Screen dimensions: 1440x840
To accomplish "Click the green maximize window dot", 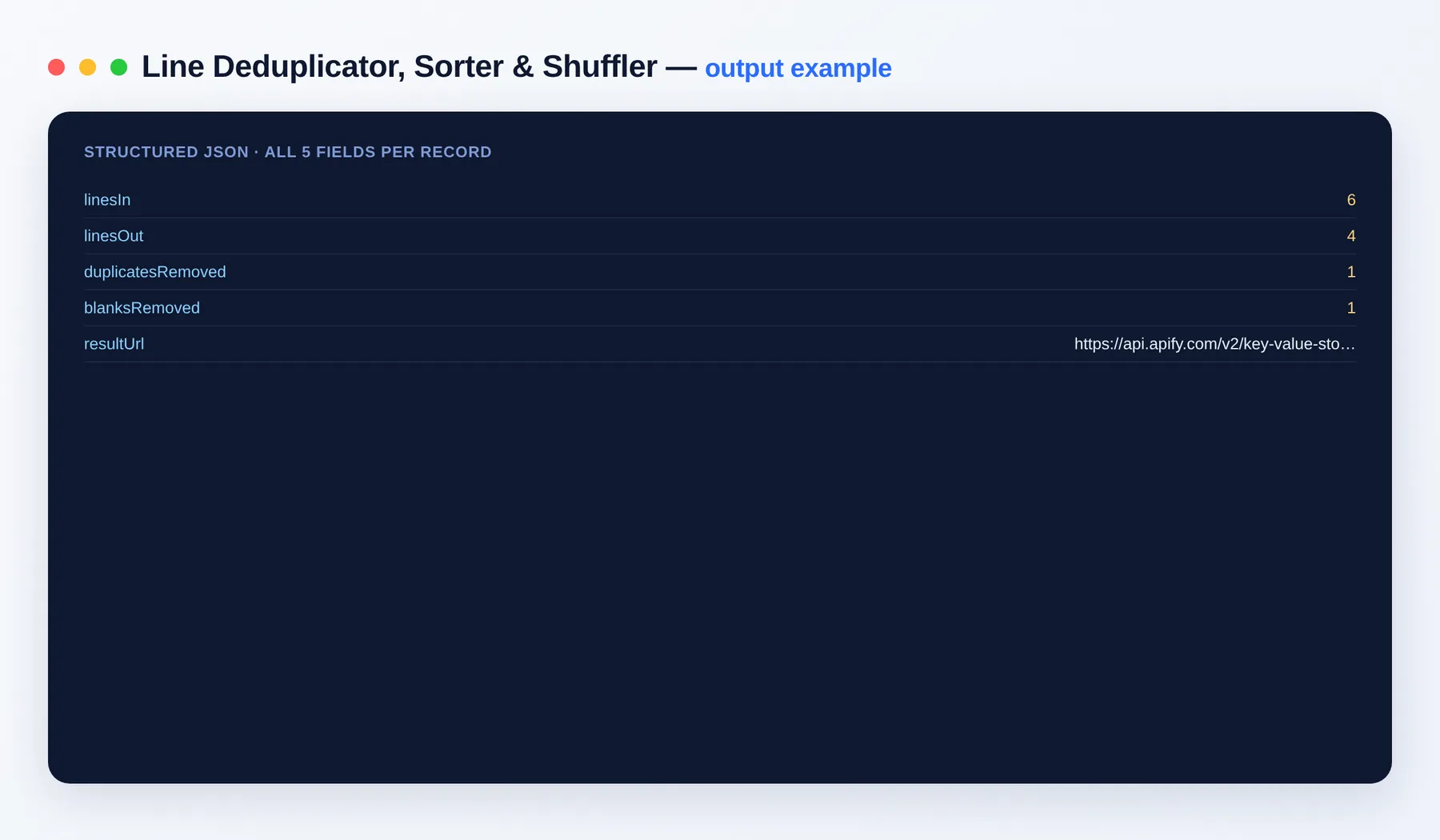I will (x=118, y=67).
